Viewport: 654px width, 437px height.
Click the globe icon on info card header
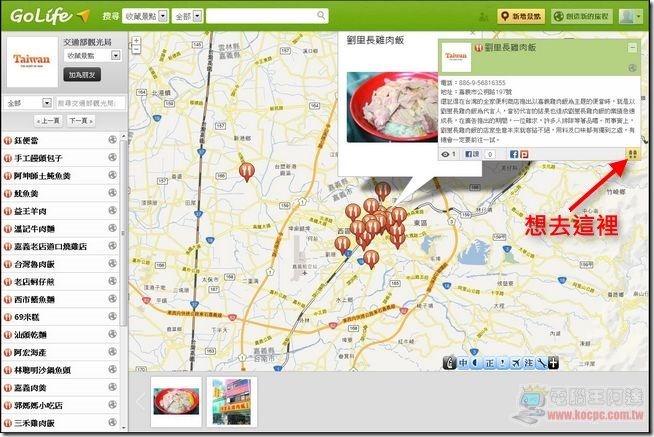coord(632,68)
